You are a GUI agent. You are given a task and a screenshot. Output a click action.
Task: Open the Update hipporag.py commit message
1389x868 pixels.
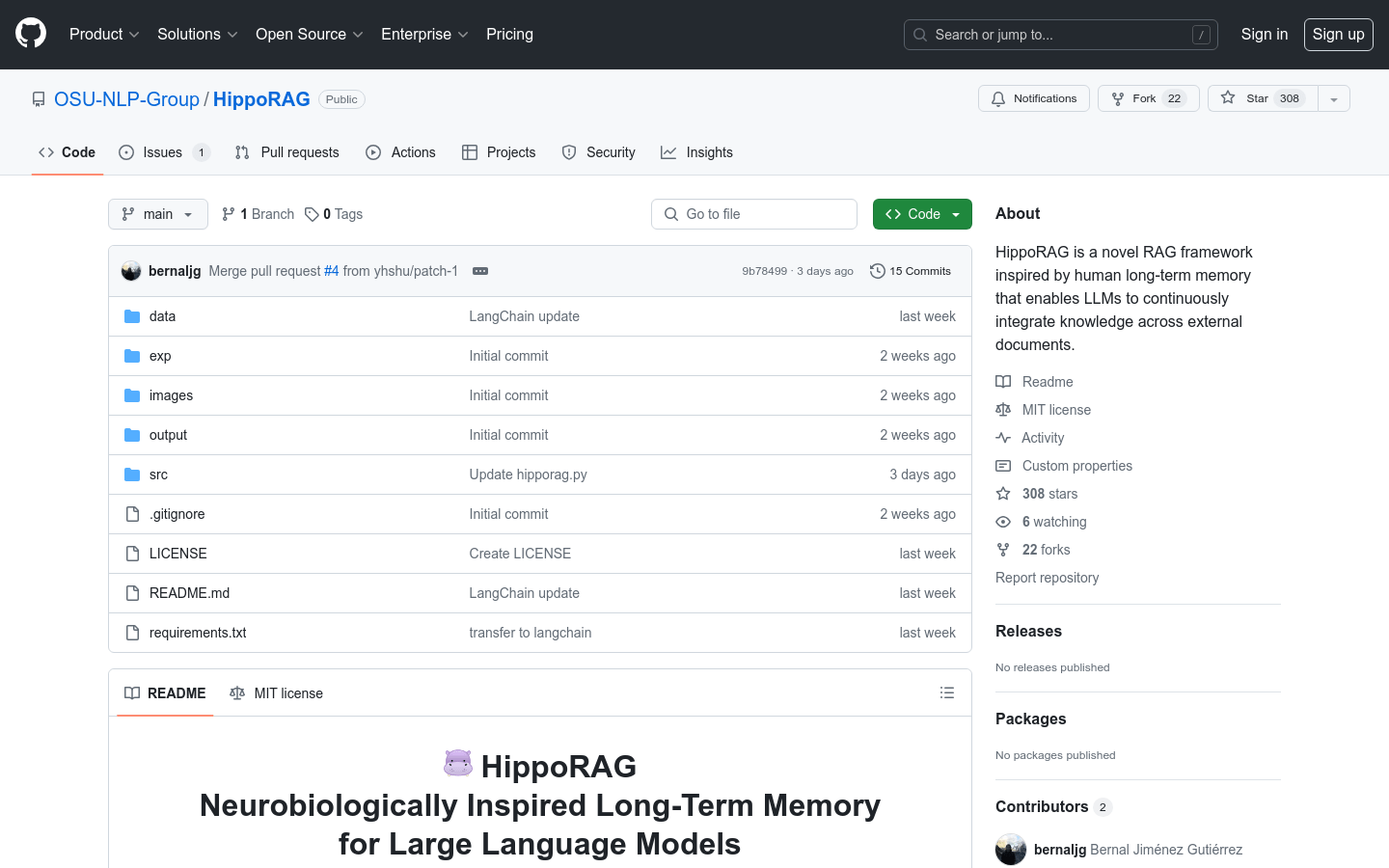pos(528,475)
